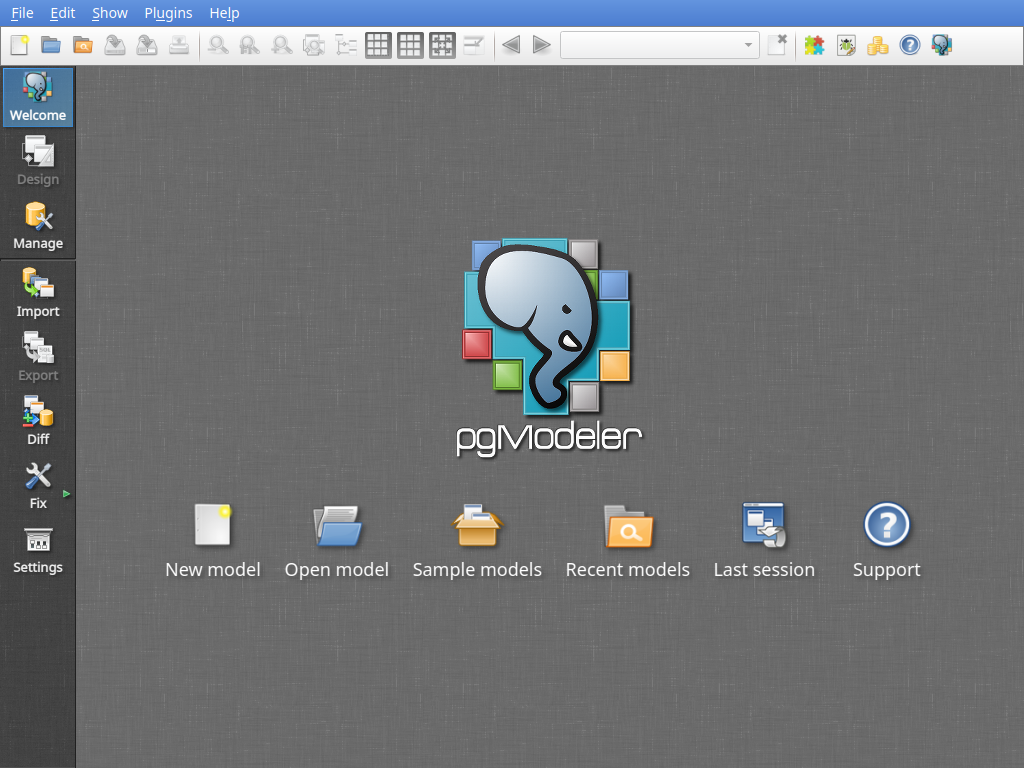Open the Edit menu
The width and height of the screenshot is (1024, 768).
(x=63, y=13)
